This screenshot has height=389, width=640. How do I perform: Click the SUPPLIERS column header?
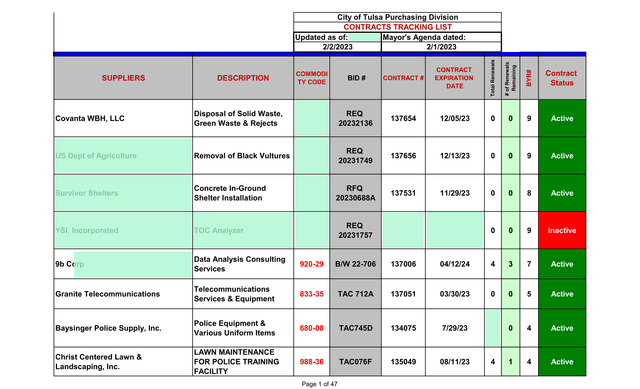[123, 78]
